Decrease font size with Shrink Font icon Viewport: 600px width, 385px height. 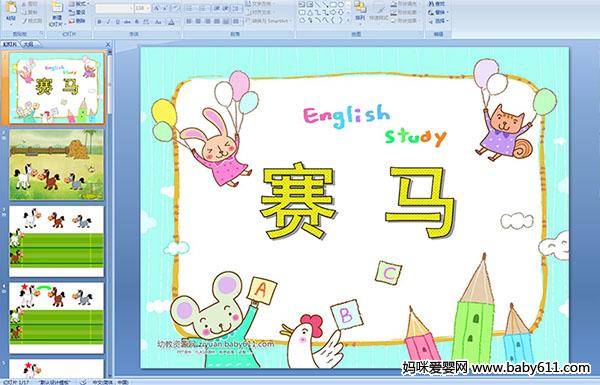coord(165,8)
